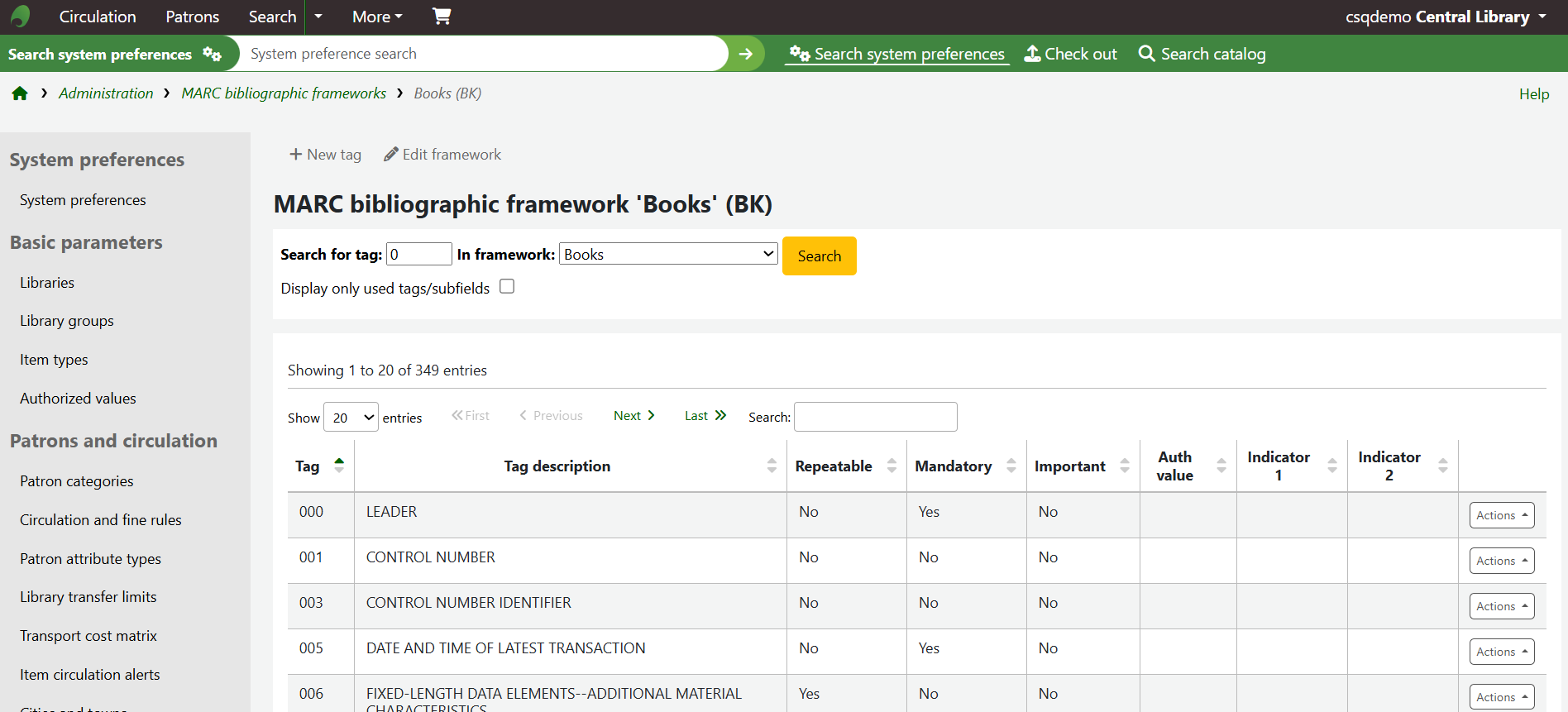Submit search with green arrow button
The height and width of the screenshot is (712, 1568).
pyautogui.click(x=745, y=54)
